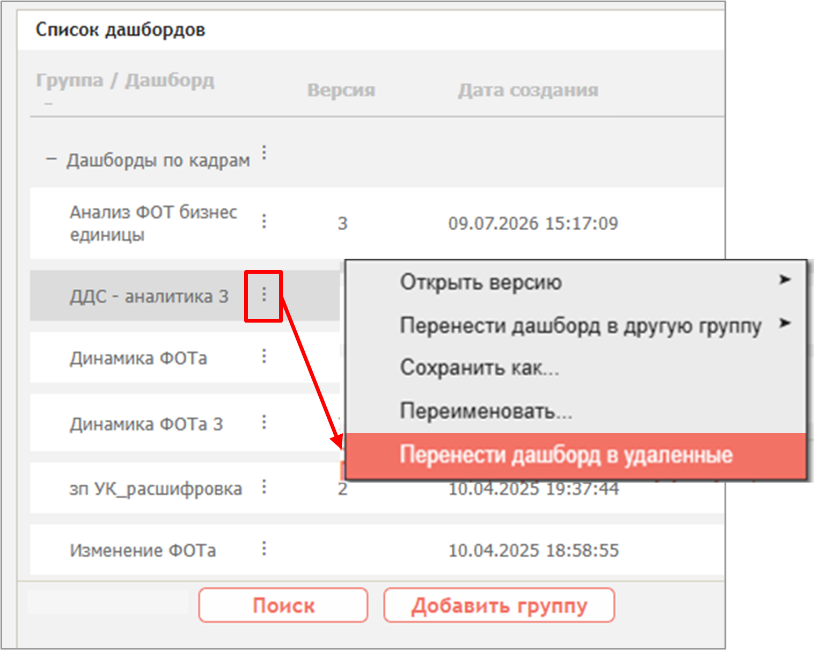Click the Добавить группу button
Screen dimensions: 814x650
click(499, 605)
